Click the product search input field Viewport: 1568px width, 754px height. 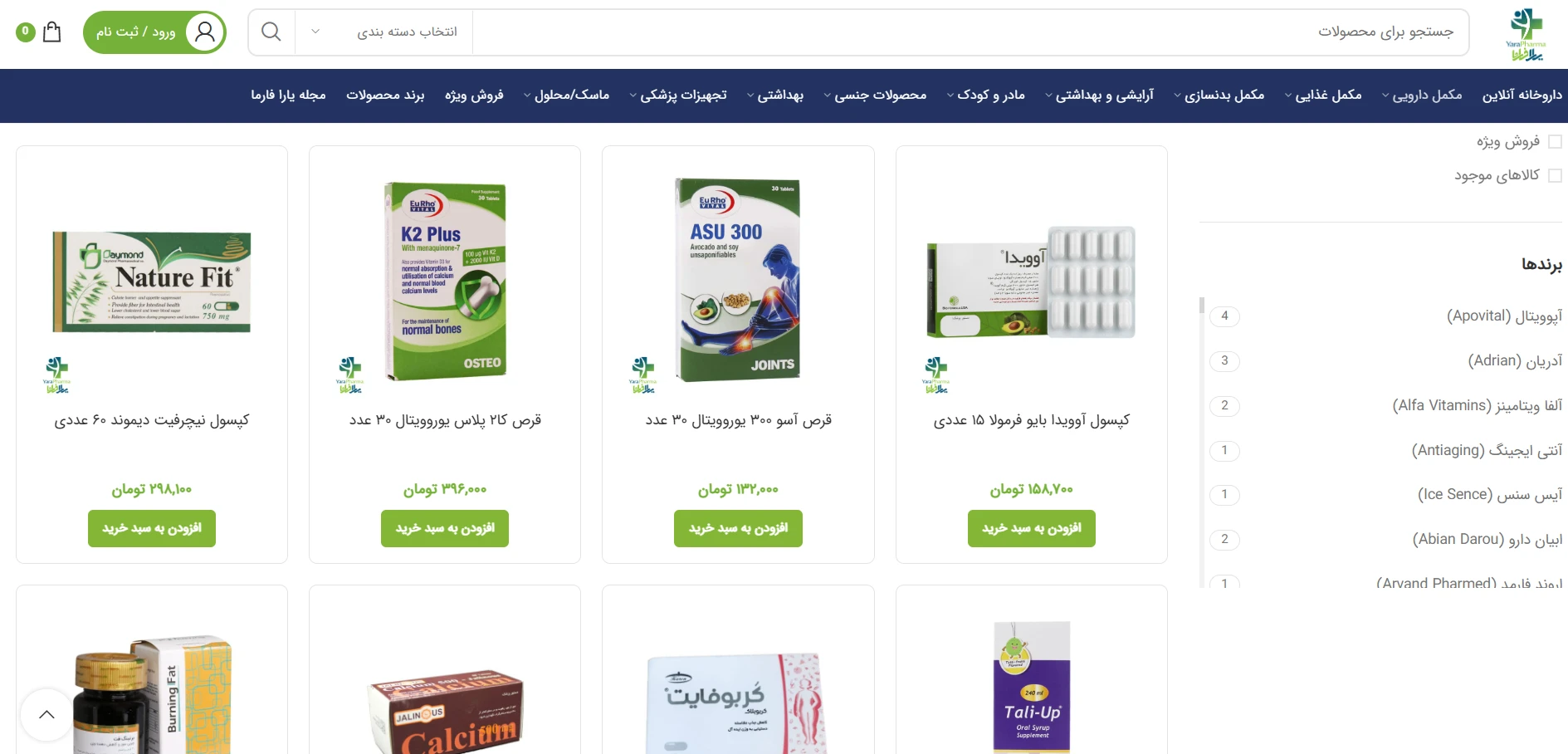click(970, 32)
